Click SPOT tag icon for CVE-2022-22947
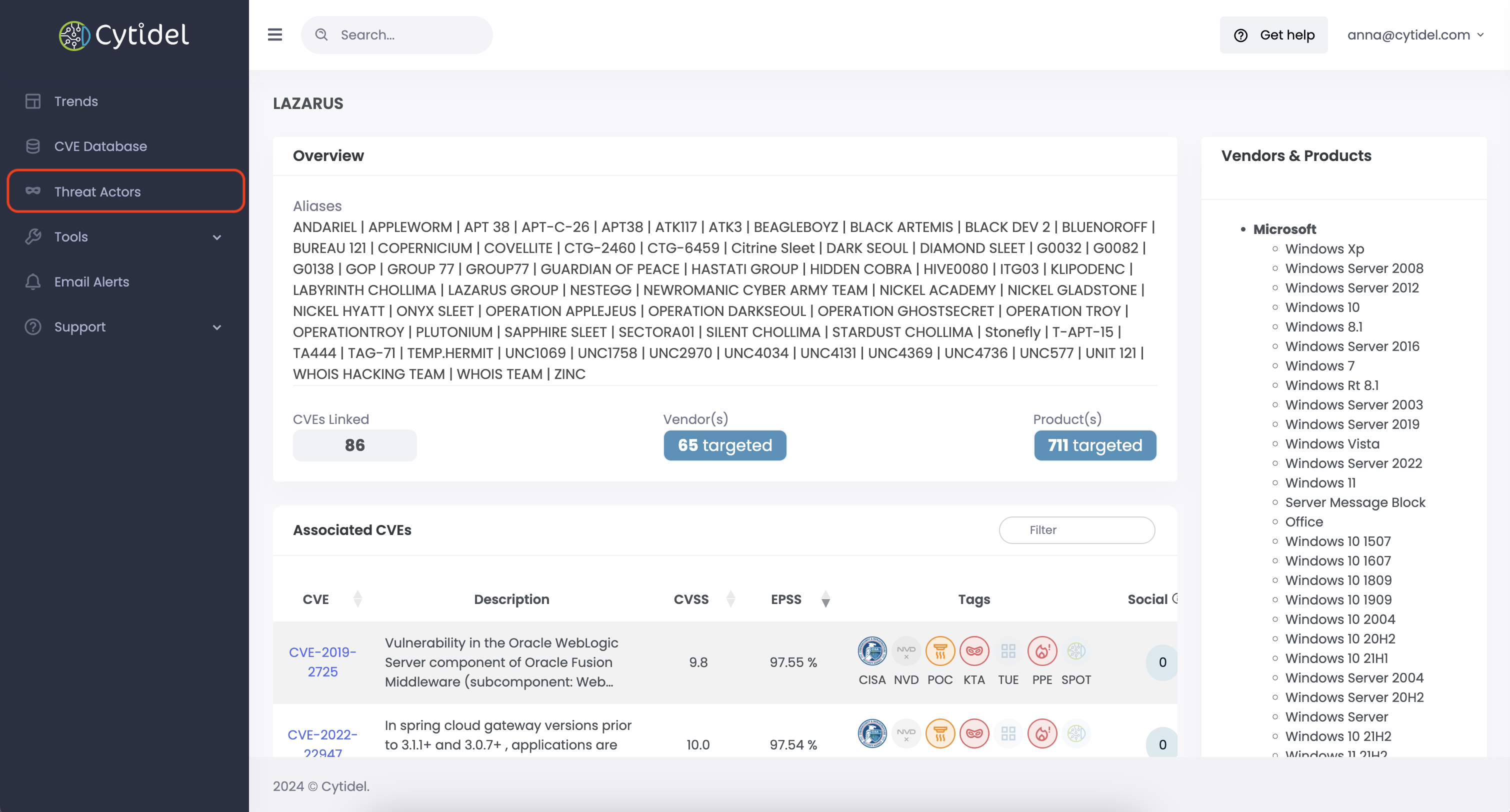Viewport: 1510px width, 812px height. [x=1076, y=733]
